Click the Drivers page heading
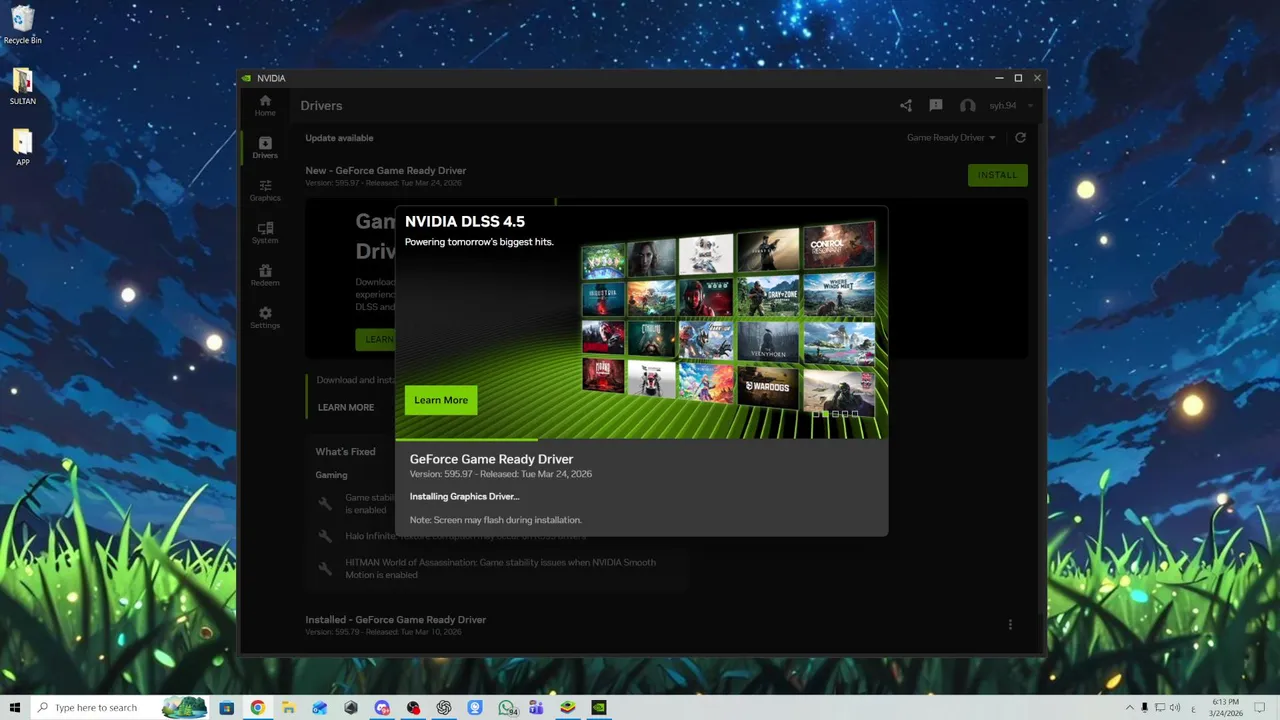 [321, 105]
